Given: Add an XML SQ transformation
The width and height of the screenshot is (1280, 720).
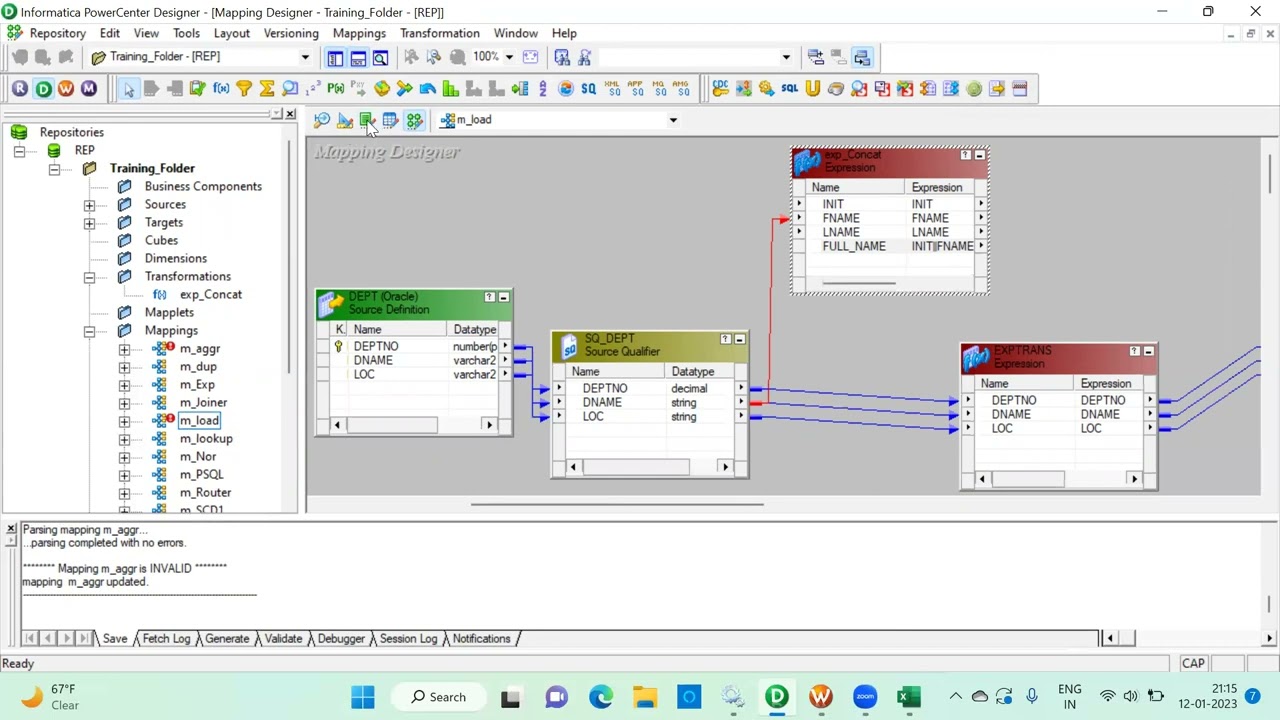Looking at the screenshot, I should click(612, 89).
